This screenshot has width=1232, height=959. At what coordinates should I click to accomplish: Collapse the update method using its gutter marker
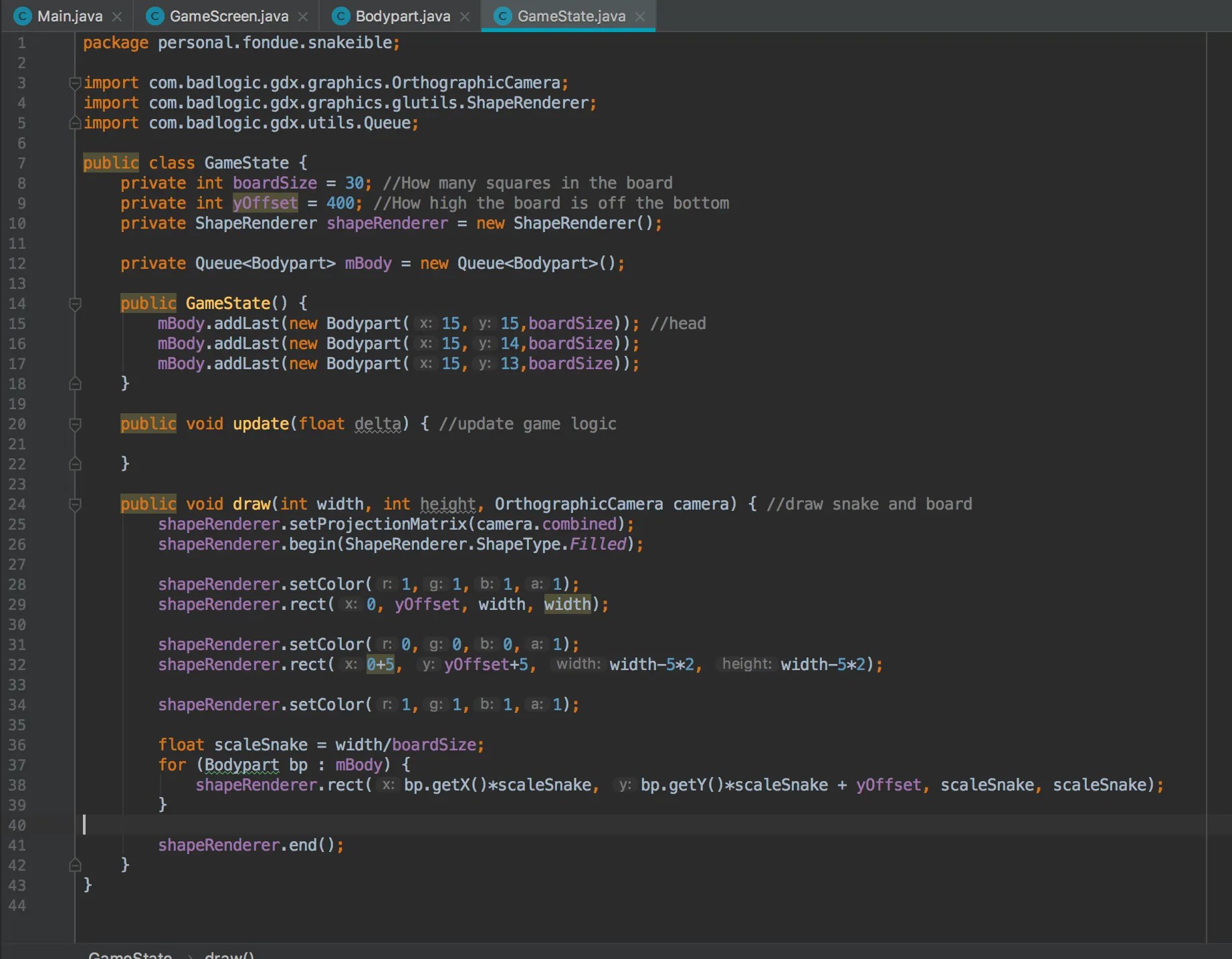pos(75,424)
